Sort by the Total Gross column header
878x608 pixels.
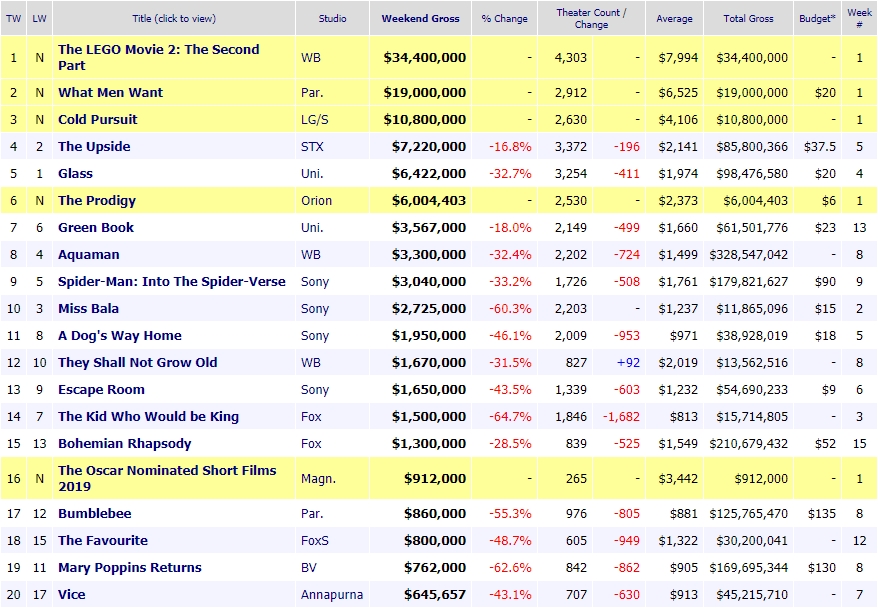(x=748, y=18)
